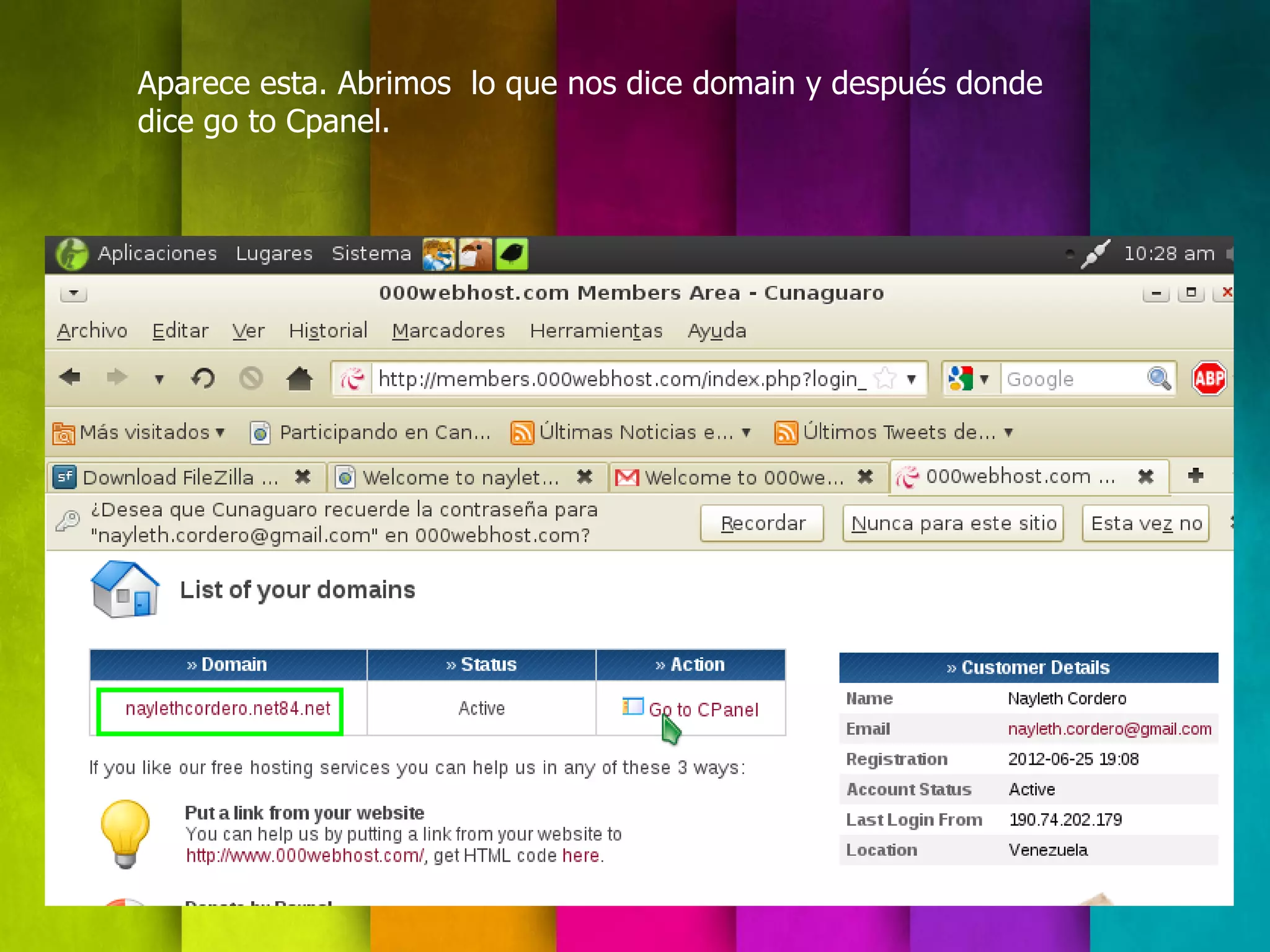Viewport: 1270px width, 952px height.
Task: Click the browser Forward arrow button
Action: coord(117,377)
